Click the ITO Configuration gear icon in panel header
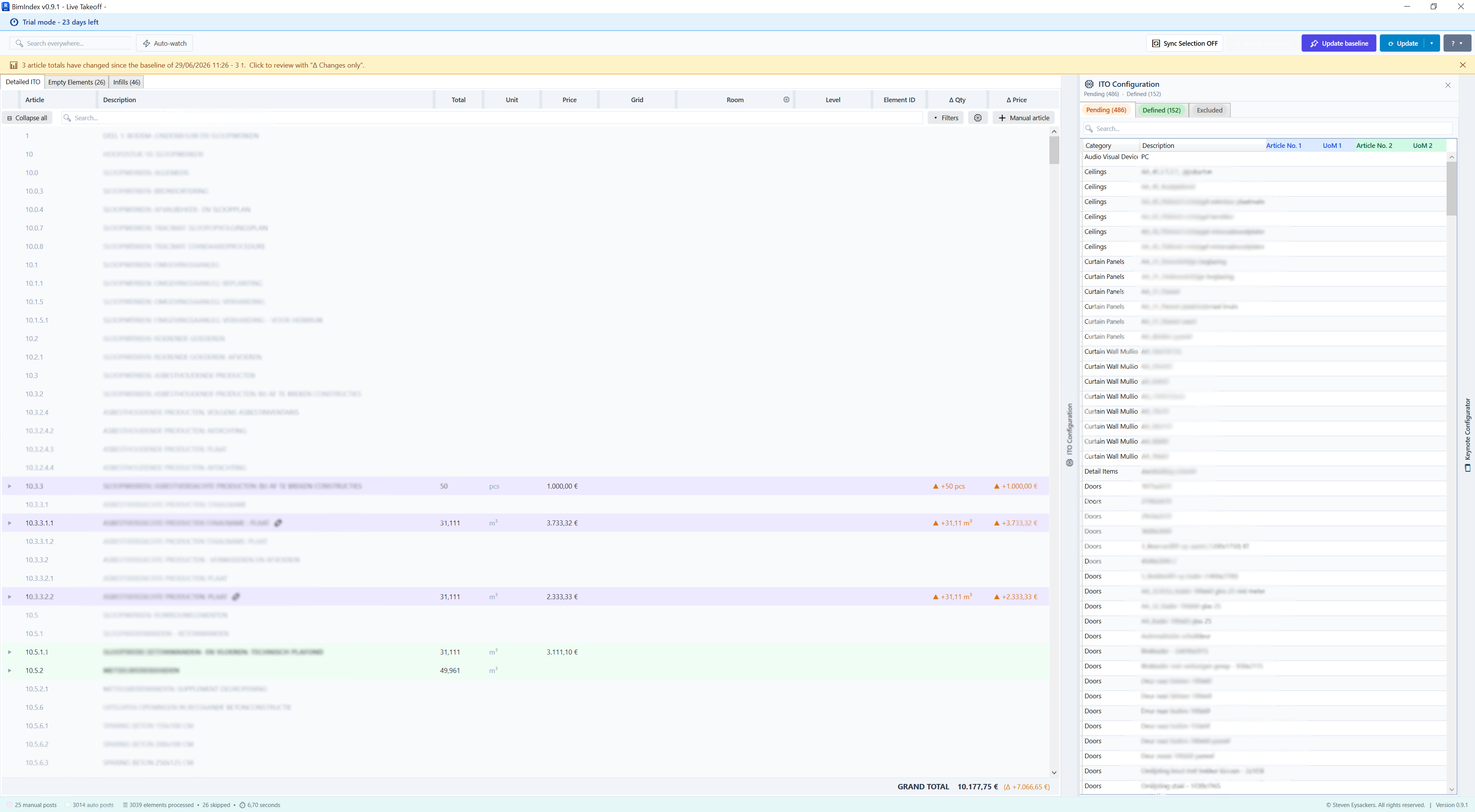1475x812 pixels. tap(1089, 84)
